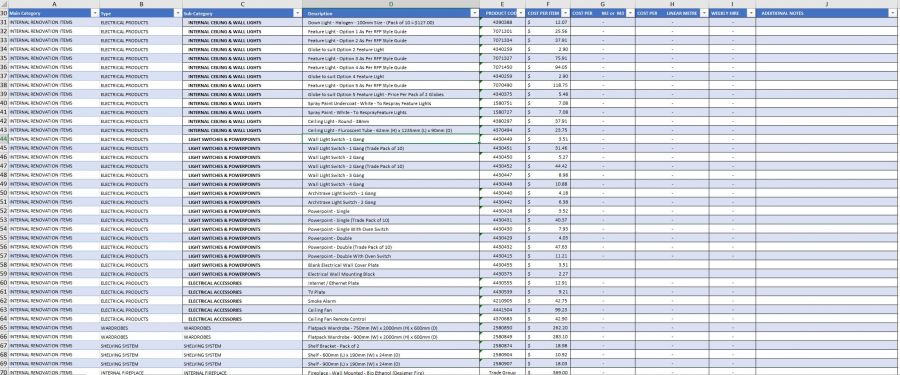
Task: Select the Additional Notes header cell
Action: [827, 13]
